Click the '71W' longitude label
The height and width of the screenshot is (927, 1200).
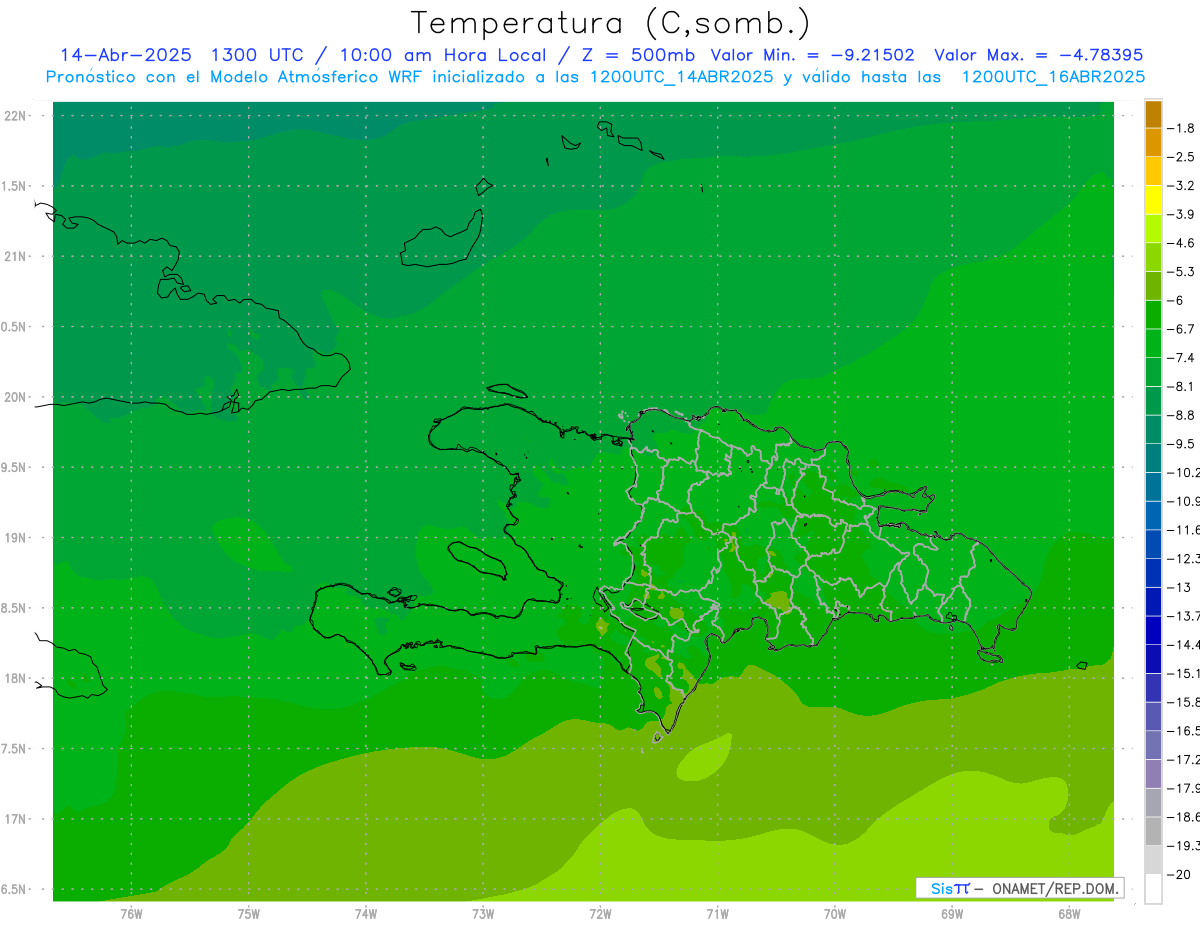[717, 913]
